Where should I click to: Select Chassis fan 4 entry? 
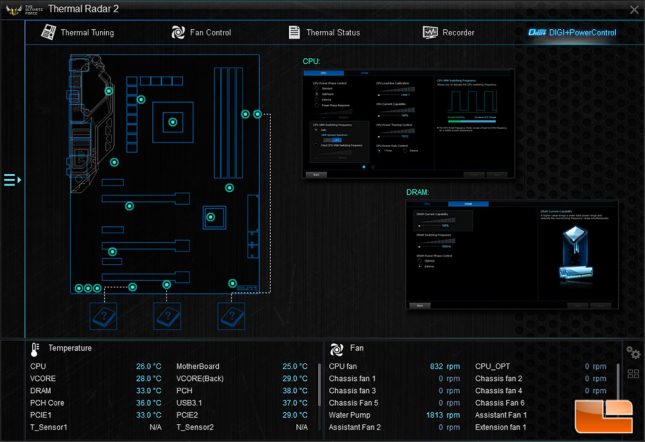click(x=541, y=391)
